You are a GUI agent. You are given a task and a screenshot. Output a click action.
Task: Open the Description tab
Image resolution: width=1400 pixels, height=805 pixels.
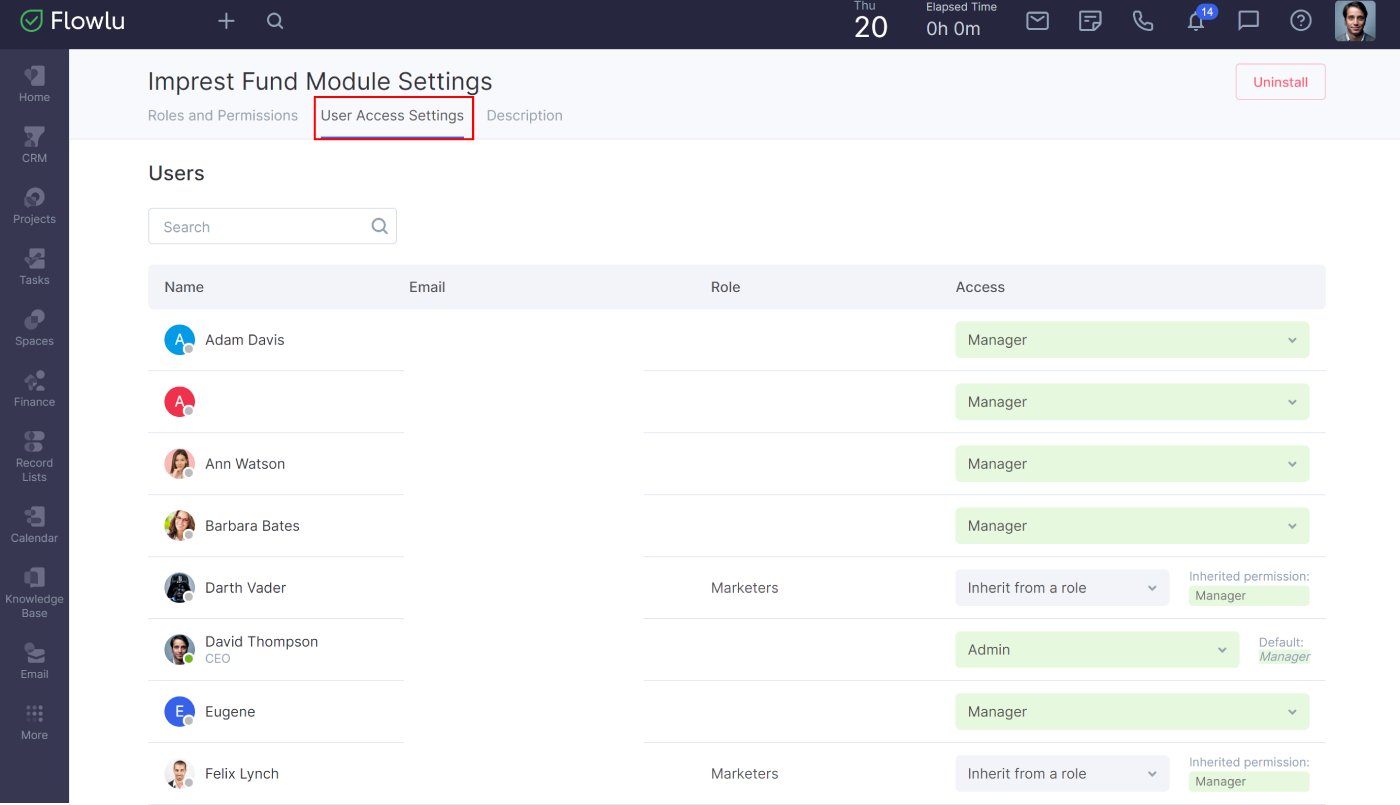[x=524, y=116]
